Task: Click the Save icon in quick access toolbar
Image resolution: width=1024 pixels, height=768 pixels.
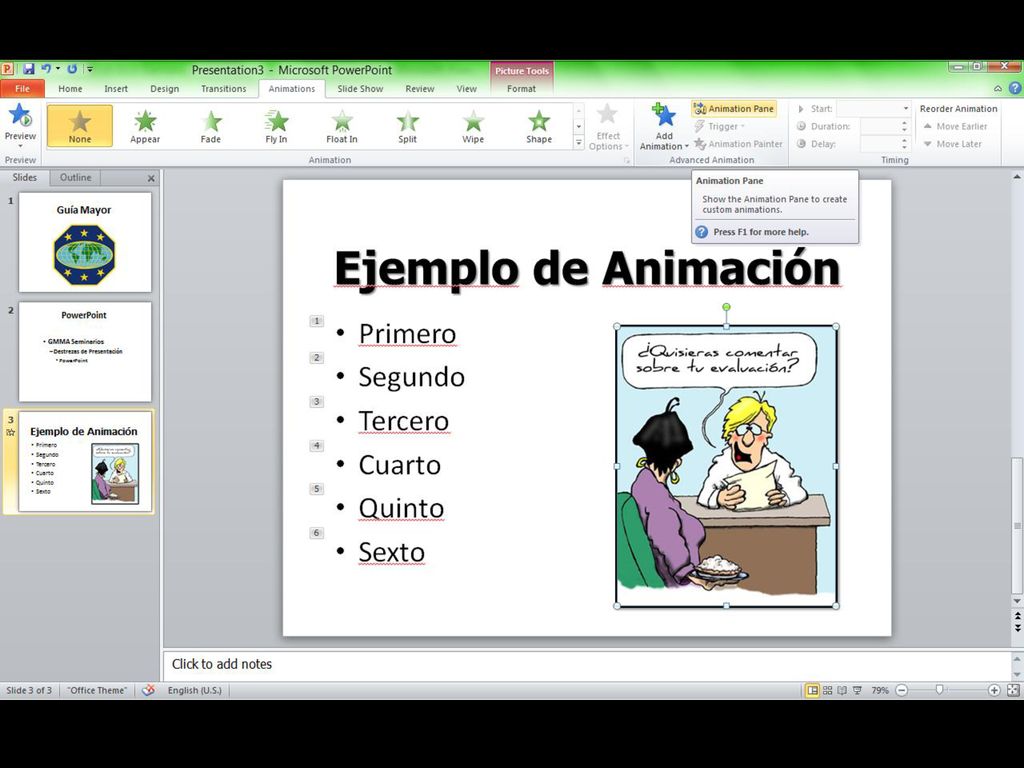Action: 29,69
